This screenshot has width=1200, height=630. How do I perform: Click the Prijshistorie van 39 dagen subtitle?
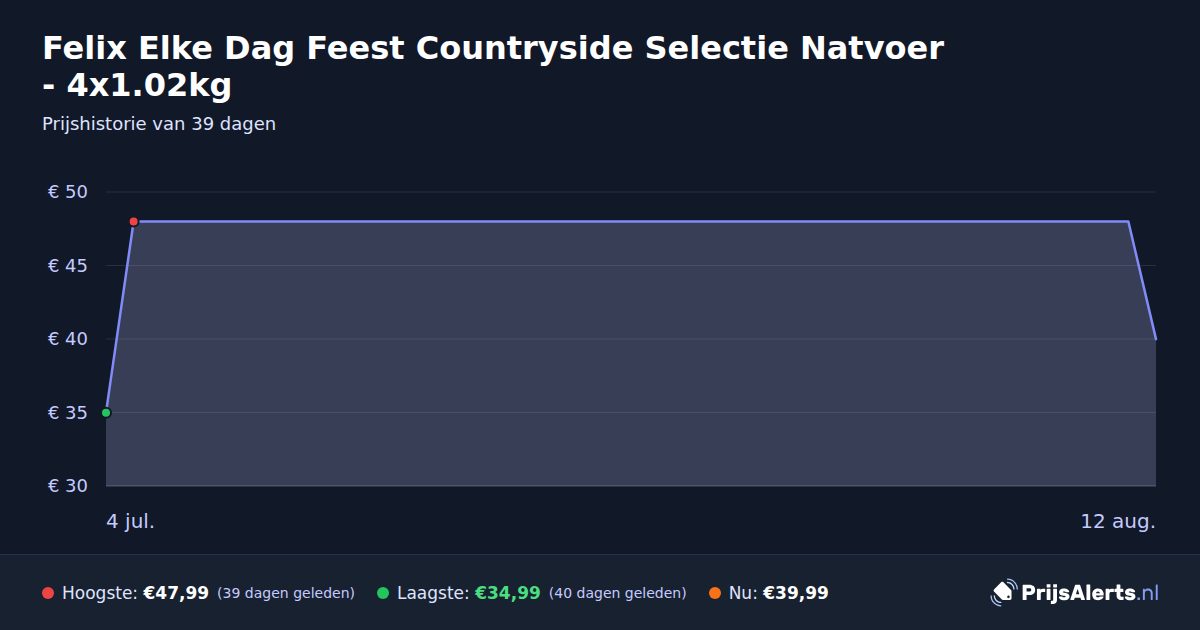click(x=159, y=124)
